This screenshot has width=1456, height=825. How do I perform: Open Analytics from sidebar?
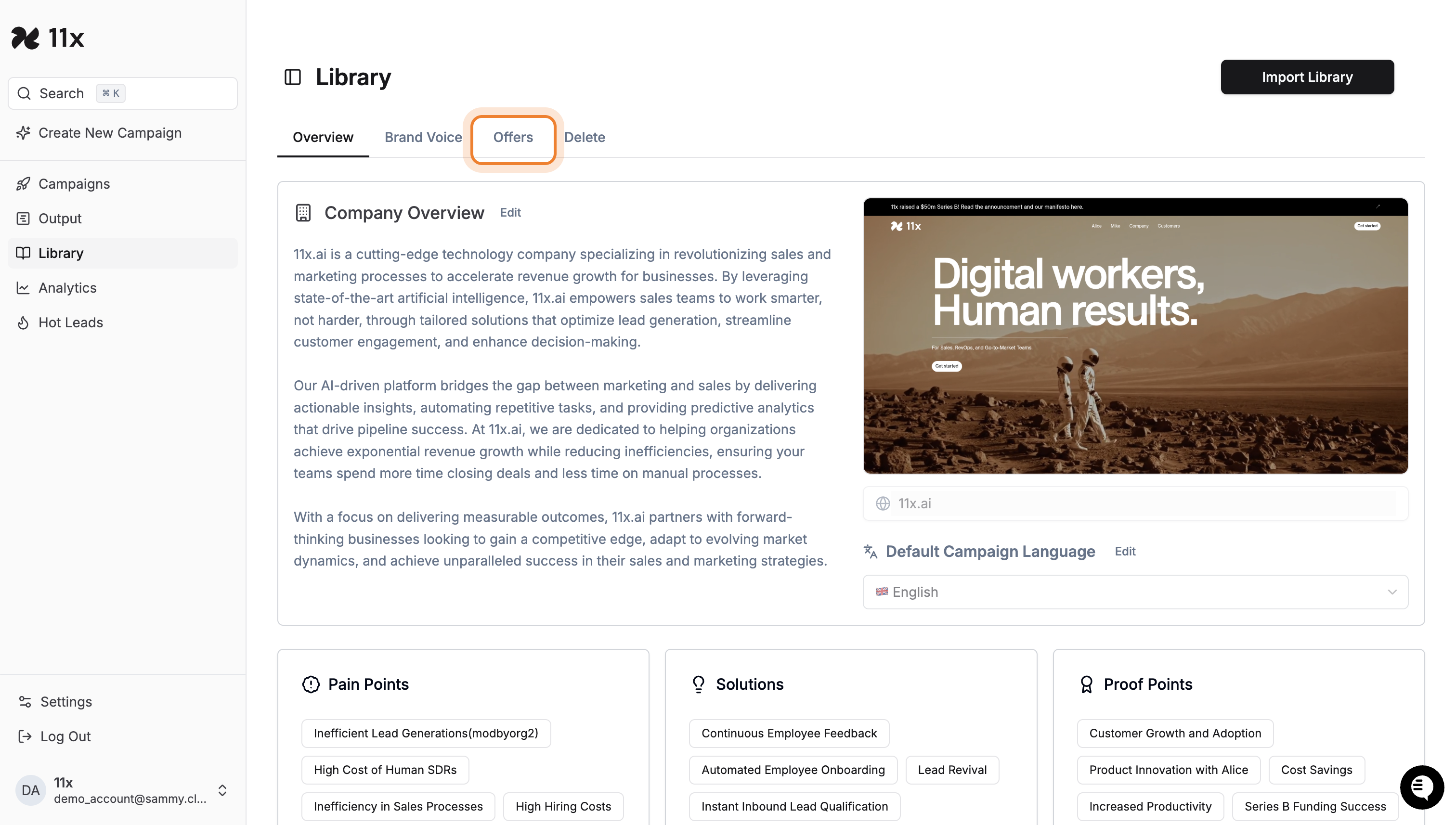click(123, 288)
